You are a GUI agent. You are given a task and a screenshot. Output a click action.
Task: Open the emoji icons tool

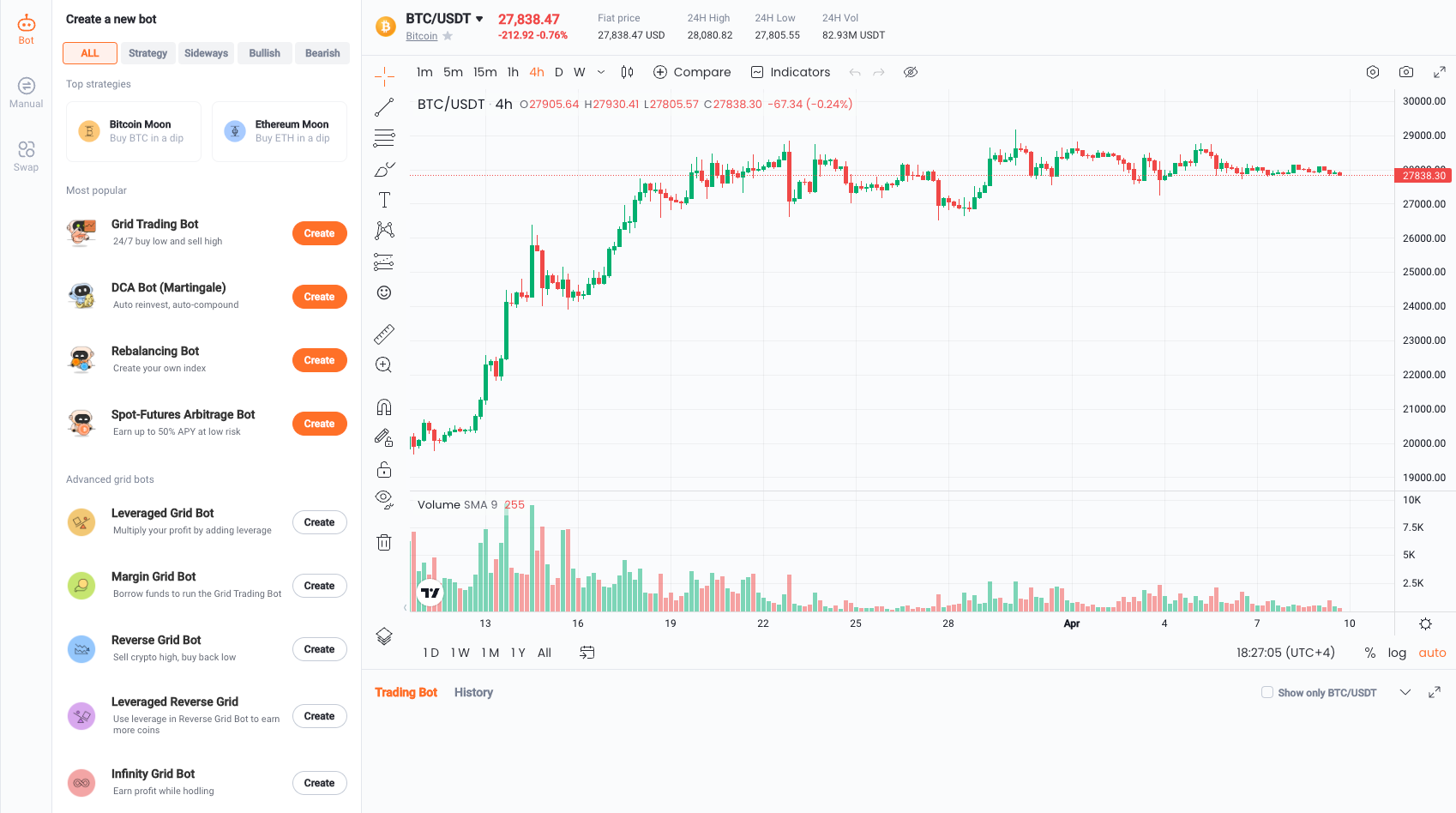[x=384, y=292]
